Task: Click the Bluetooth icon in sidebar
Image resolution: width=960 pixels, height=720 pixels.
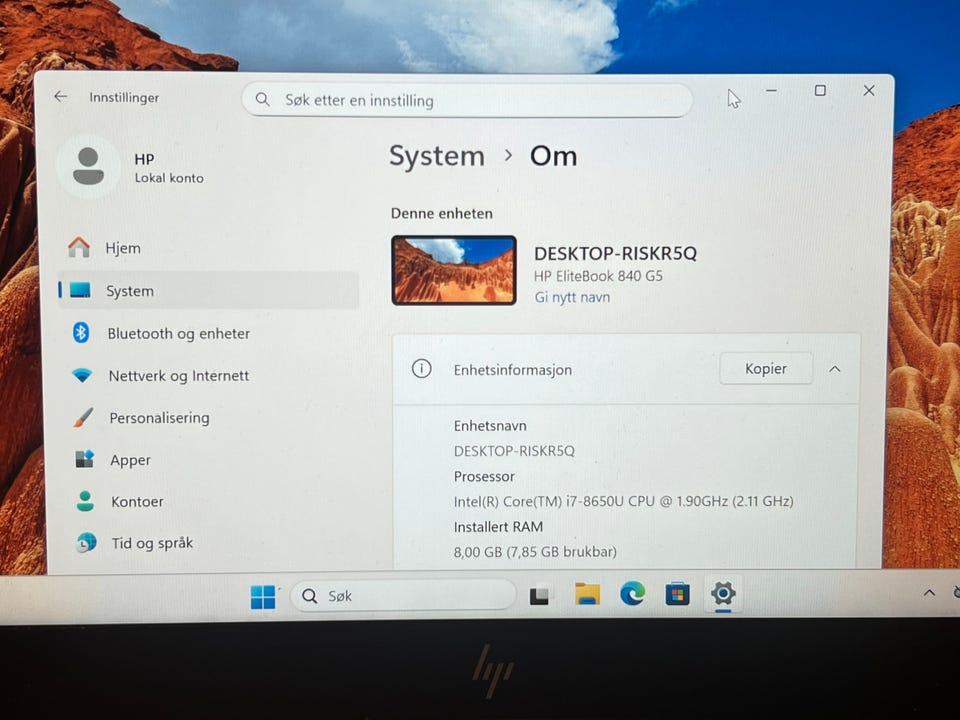Action: [x=81, y=332]
